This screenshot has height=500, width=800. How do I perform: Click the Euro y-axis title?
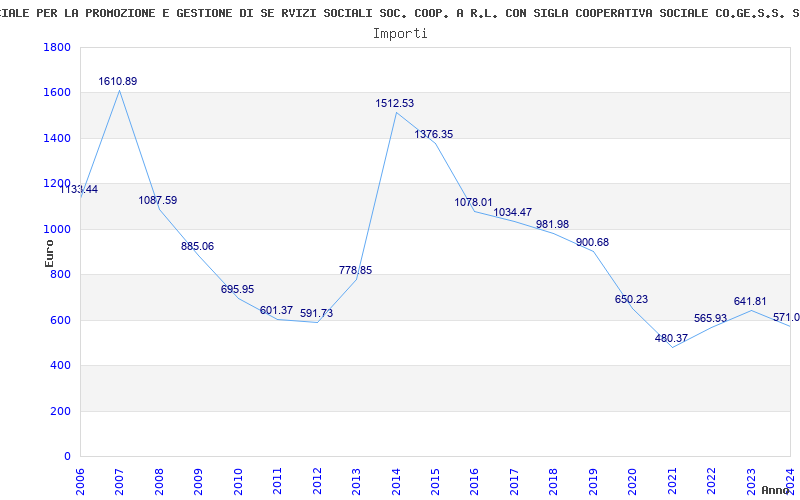(x=49, y=253)
